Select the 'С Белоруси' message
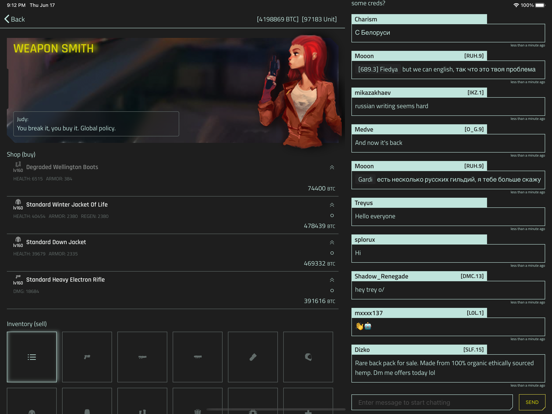 (x=448, y=32)
